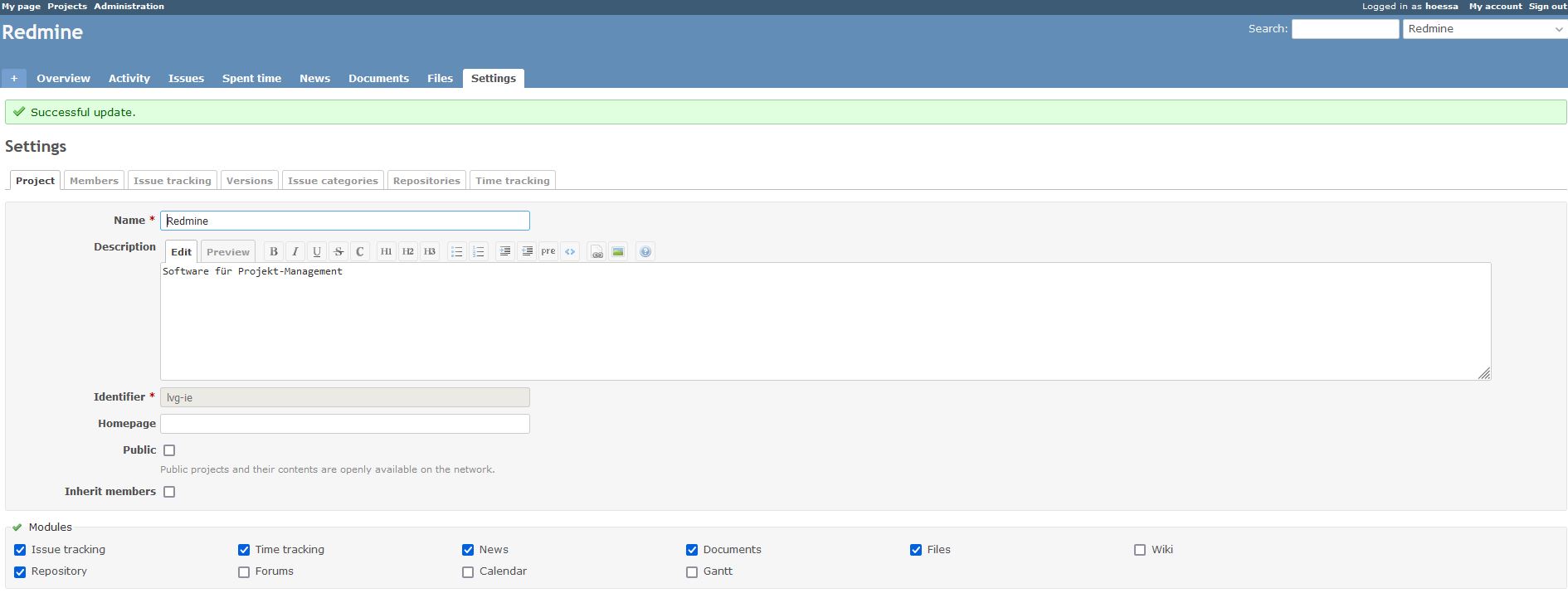Toggle the Public project checkbox
Image resolution: width=1568 pixels, height=593 pixels.
[x=169, y=450]
